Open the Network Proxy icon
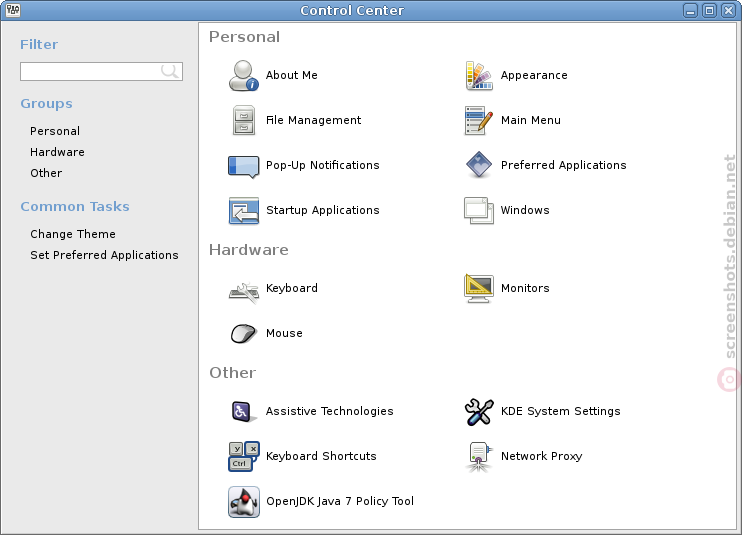Screen dimensions: 742x535 pyautogui.click(x=479, y=456)
